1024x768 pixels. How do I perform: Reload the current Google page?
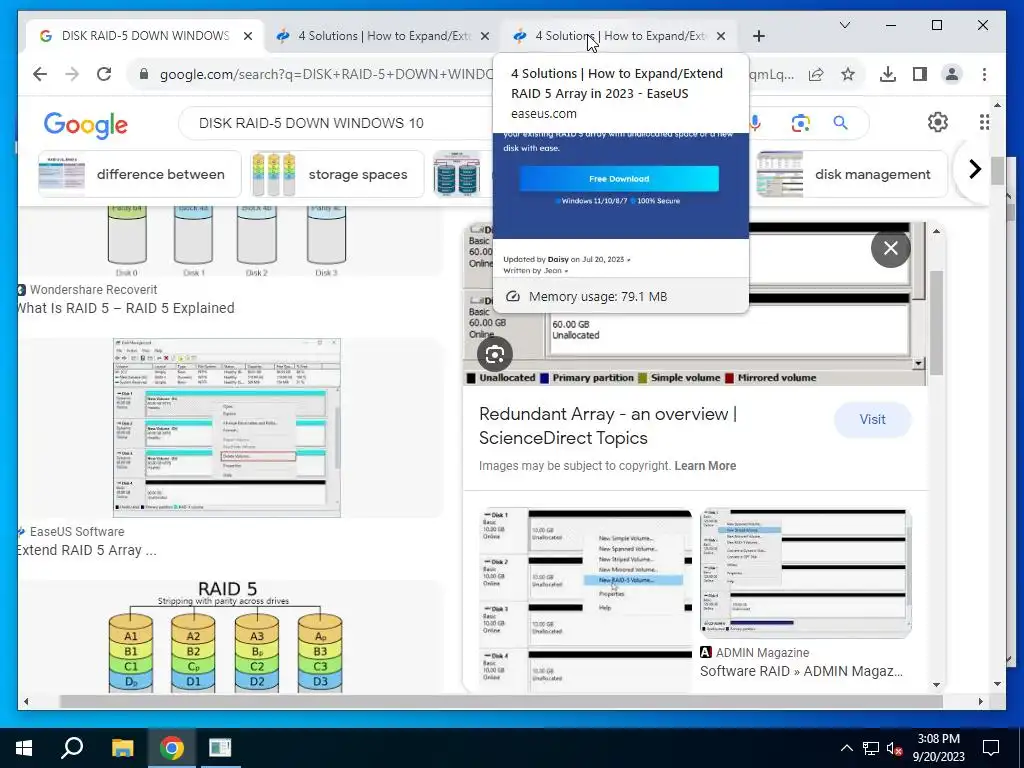coord(104,74)
